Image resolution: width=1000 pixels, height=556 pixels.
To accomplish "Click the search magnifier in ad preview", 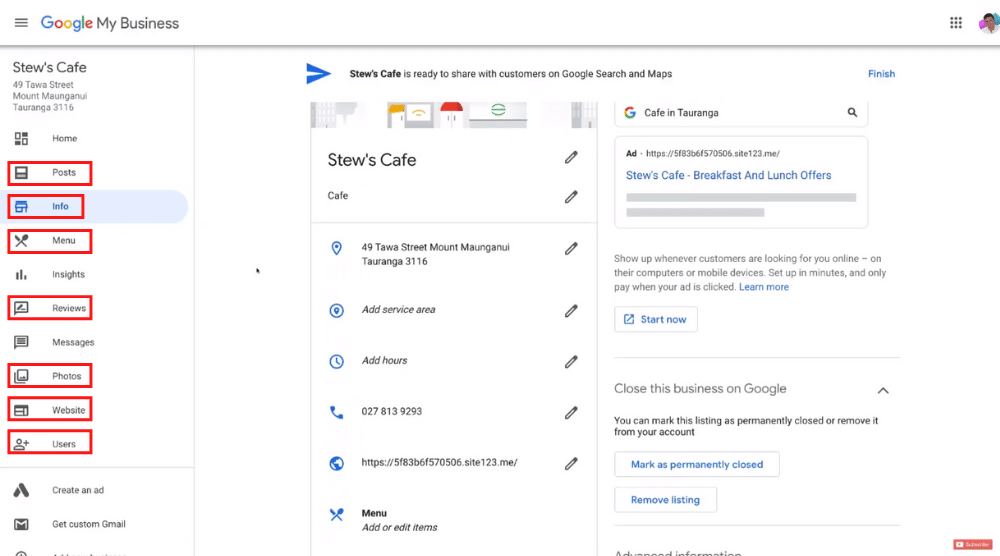I will (852, 112).
